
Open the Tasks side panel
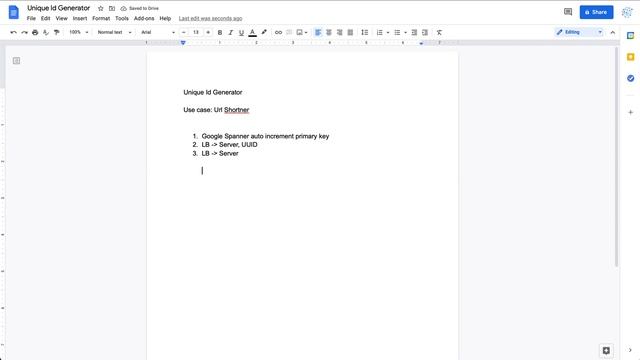(631, 78)
